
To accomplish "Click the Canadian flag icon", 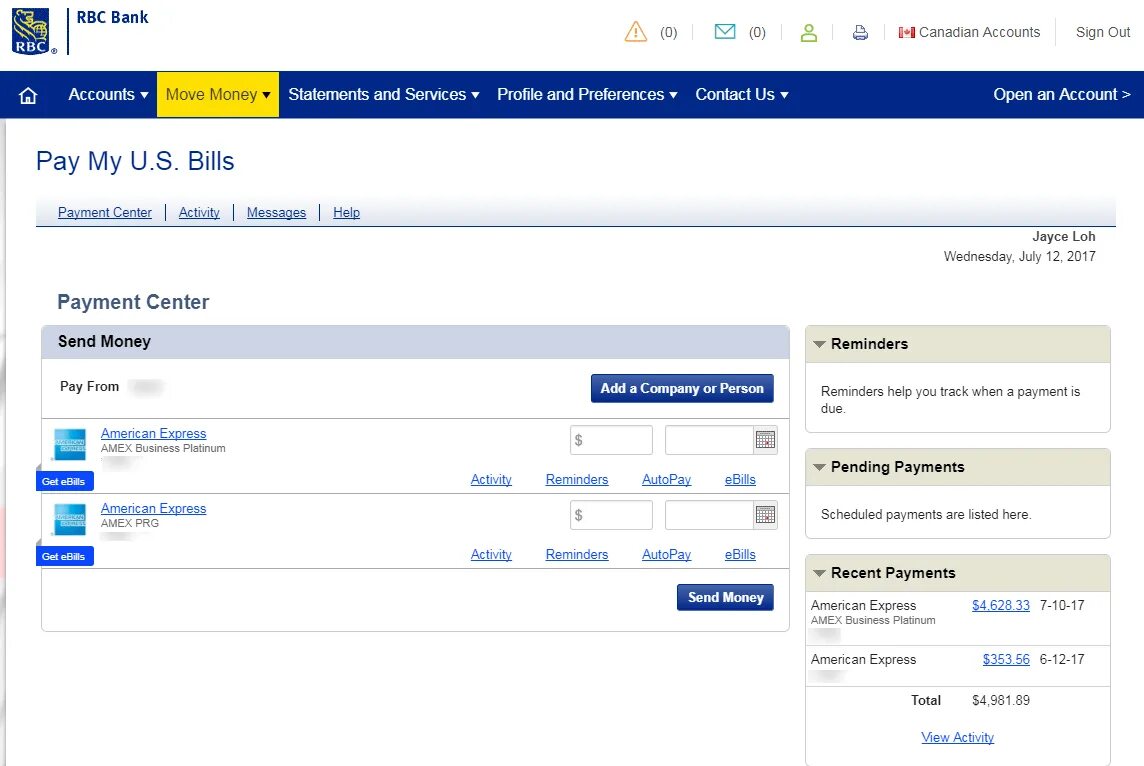I will 906,33.
